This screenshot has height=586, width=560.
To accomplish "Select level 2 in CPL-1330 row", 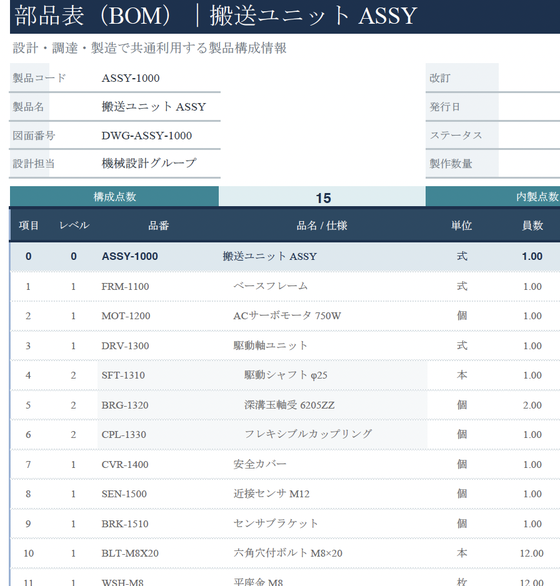I will 73,435.
